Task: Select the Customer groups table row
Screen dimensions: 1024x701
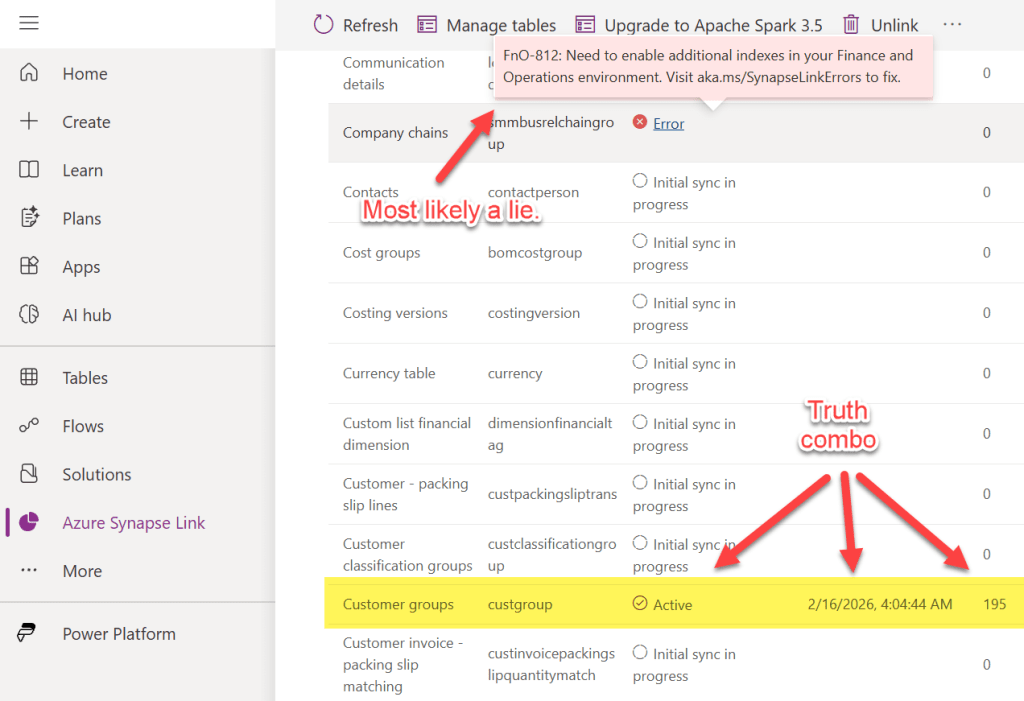Action: 398,604
